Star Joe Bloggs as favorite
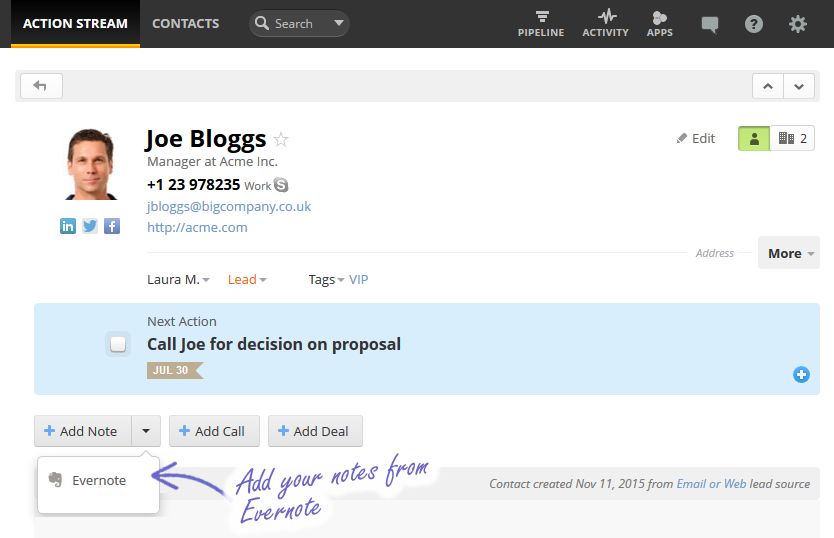 click(x=281, y=140)
